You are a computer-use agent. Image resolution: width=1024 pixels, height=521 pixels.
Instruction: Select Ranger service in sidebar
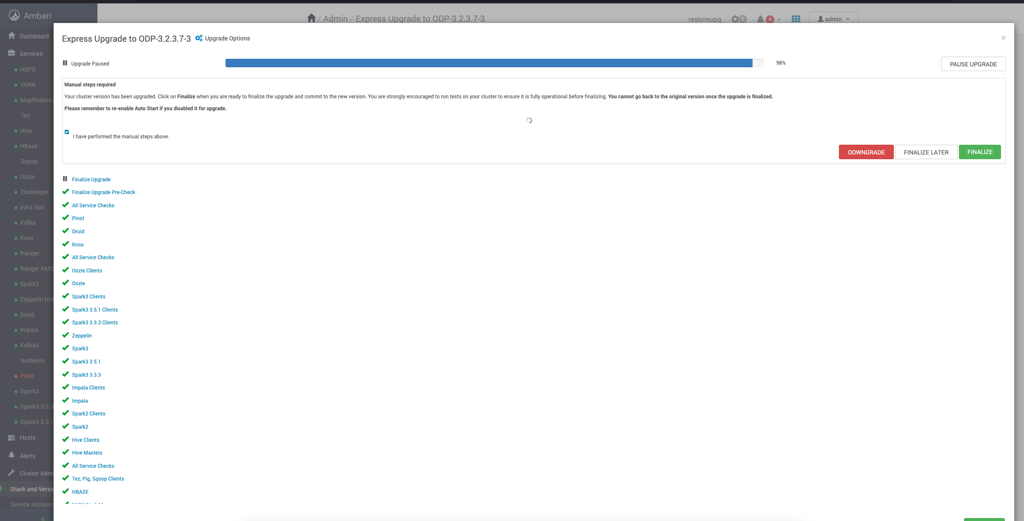coord(29,253)
